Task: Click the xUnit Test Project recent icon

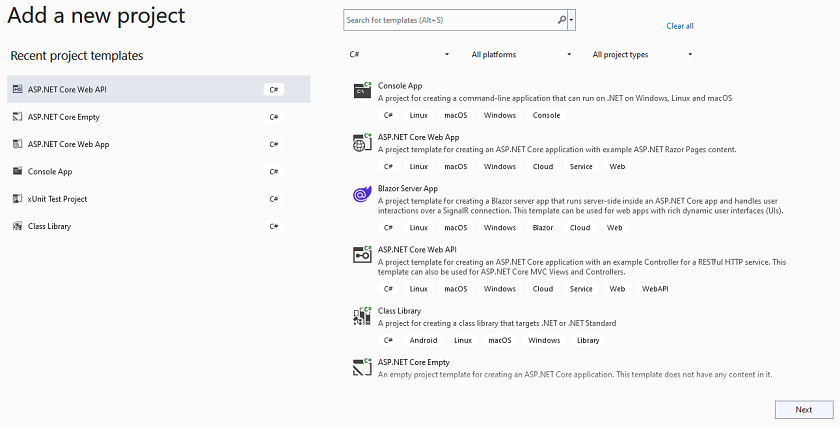Action: [x=18, y=199]
